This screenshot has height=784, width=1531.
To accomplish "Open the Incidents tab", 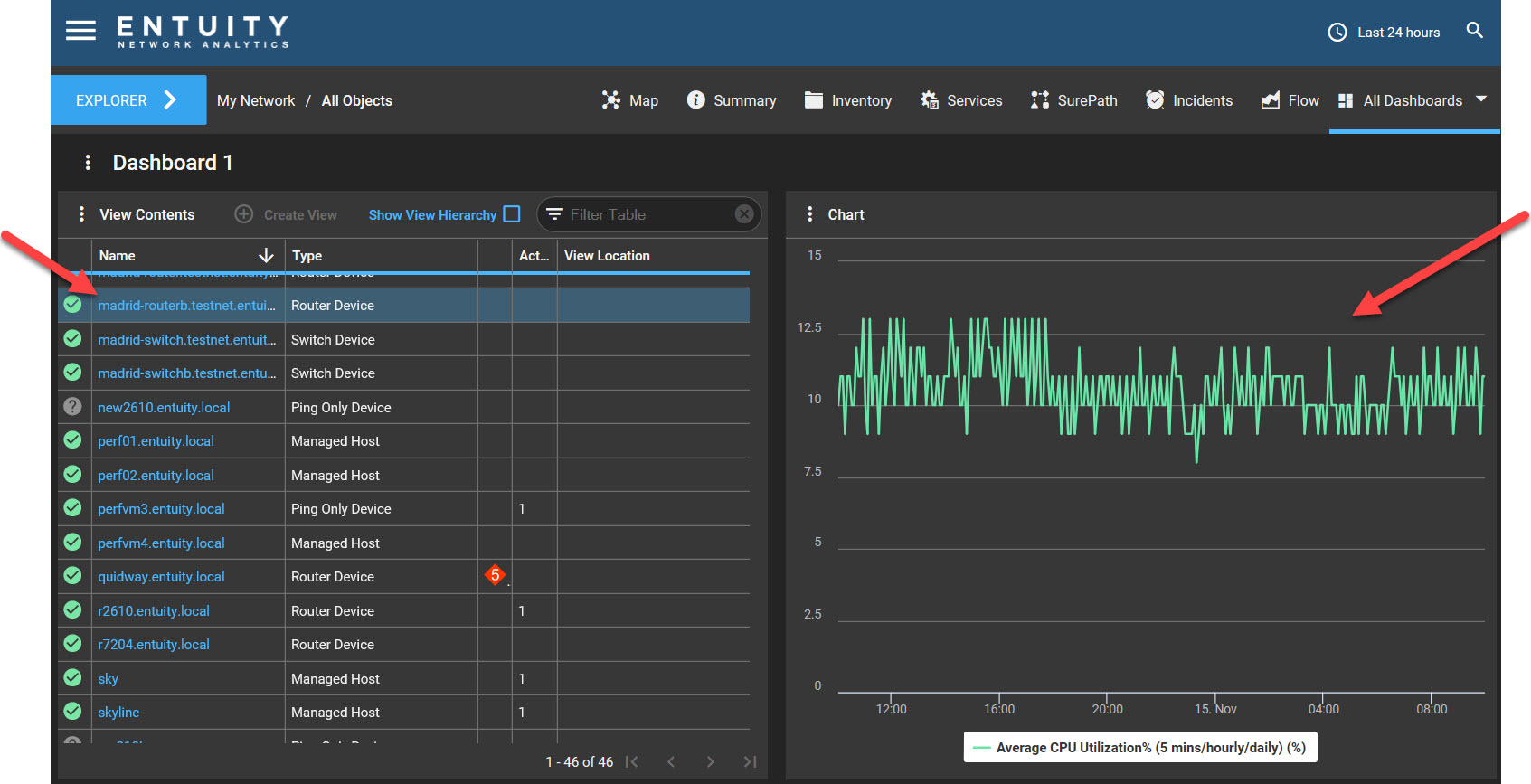I will coord(1189,100).
